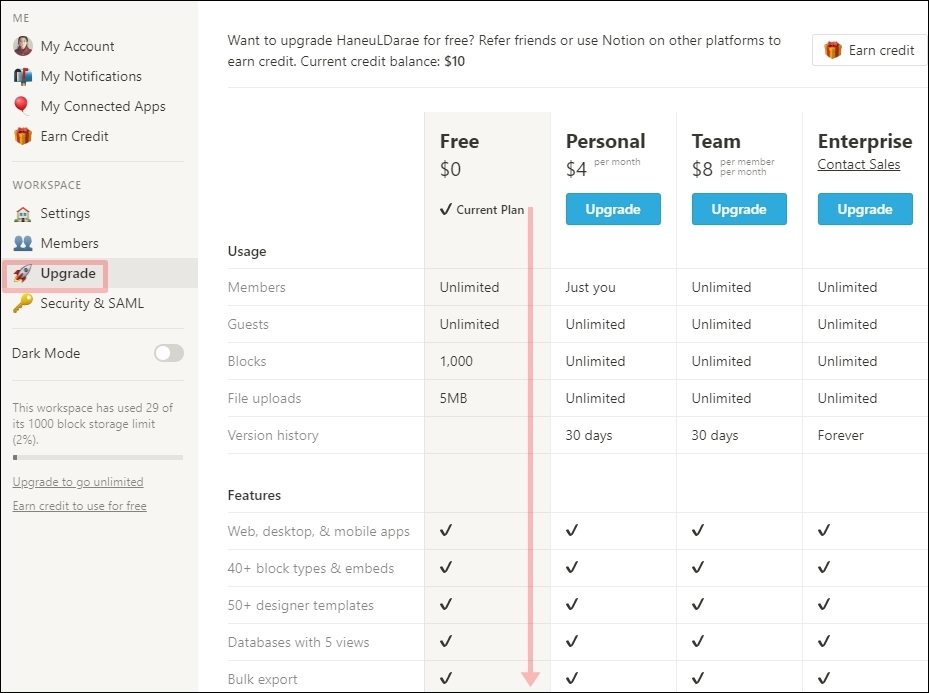Click the house icon next to Settings

coord(23,213)
